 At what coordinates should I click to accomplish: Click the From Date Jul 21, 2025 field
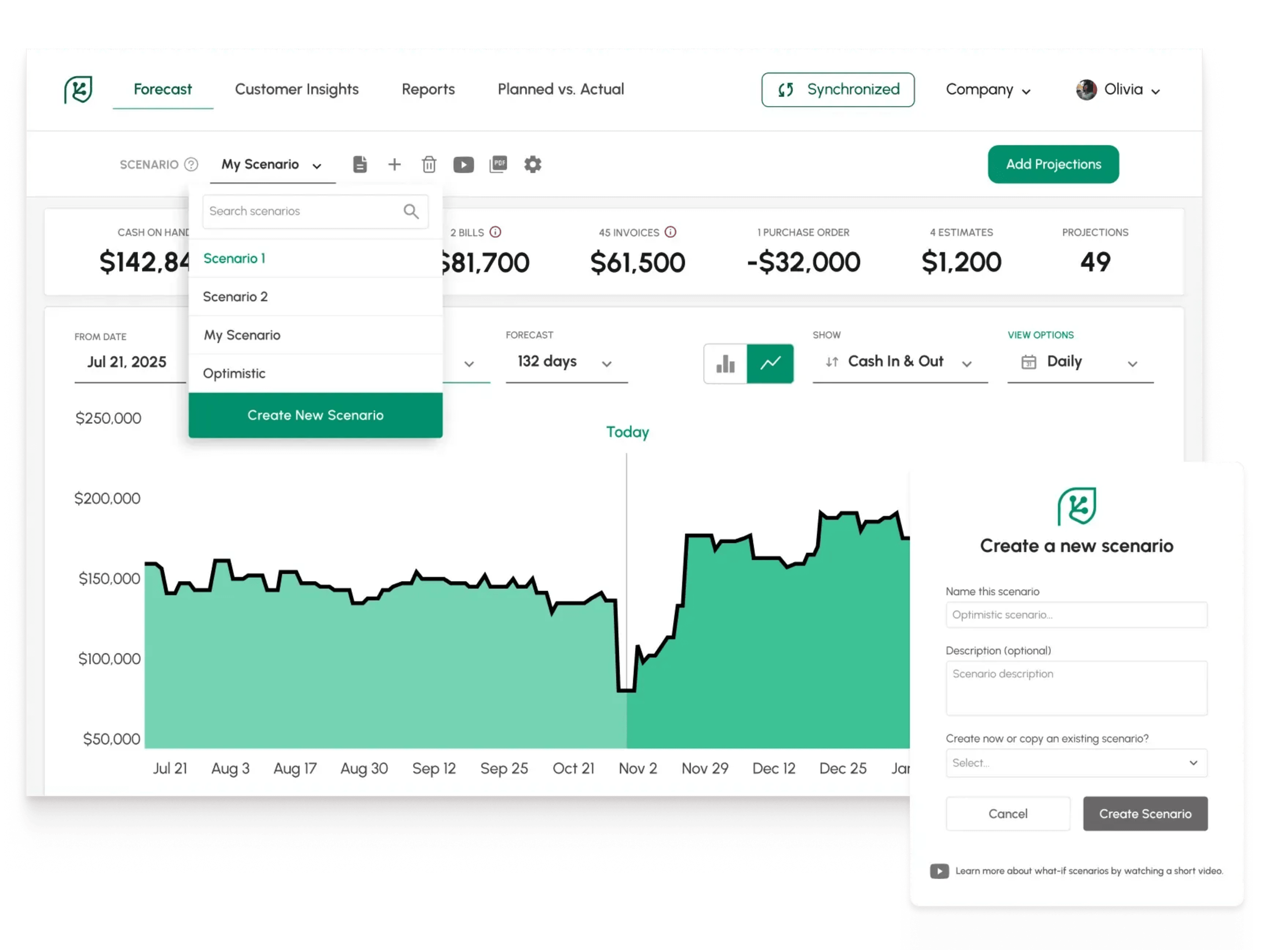click(130, 362)
